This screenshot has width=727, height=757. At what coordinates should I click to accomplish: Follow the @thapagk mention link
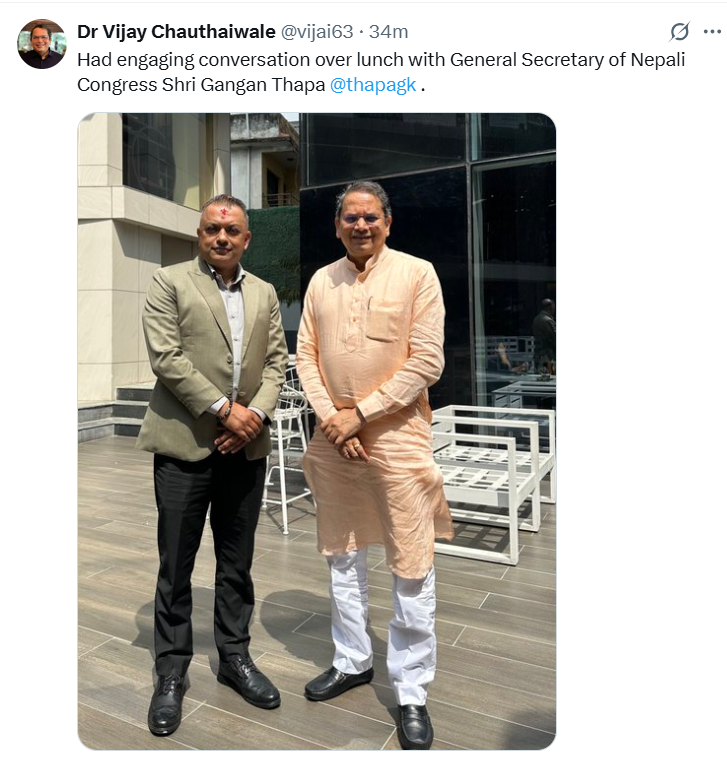click(373, 85)
